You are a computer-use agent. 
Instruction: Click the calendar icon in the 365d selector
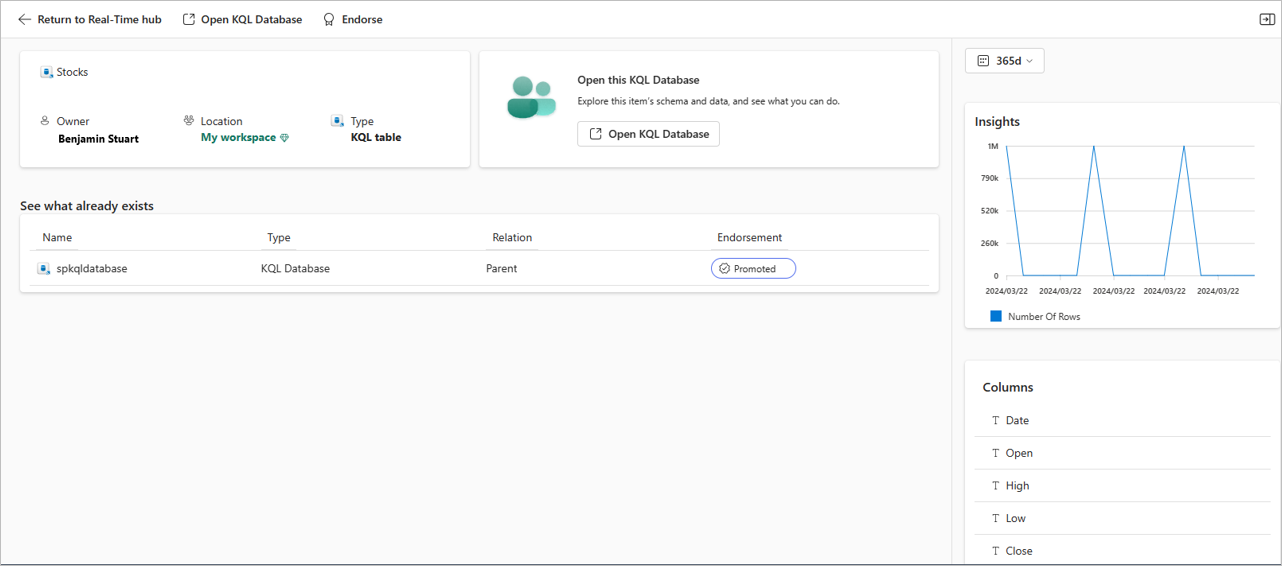(984, 61)
